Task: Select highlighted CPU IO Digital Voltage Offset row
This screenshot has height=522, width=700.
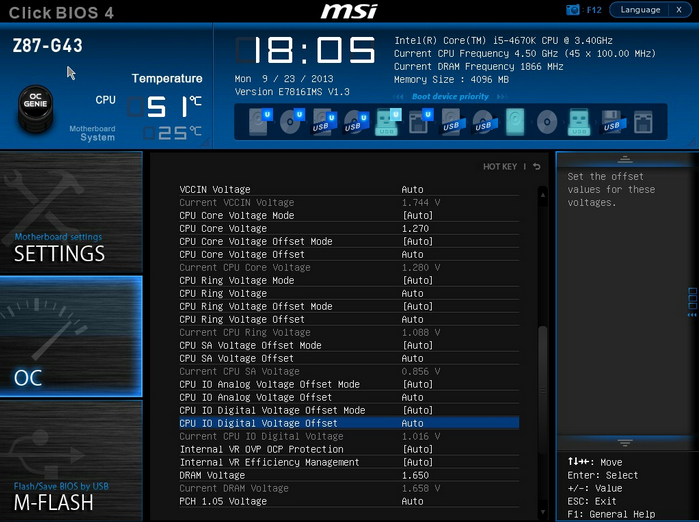Action: 349,423
